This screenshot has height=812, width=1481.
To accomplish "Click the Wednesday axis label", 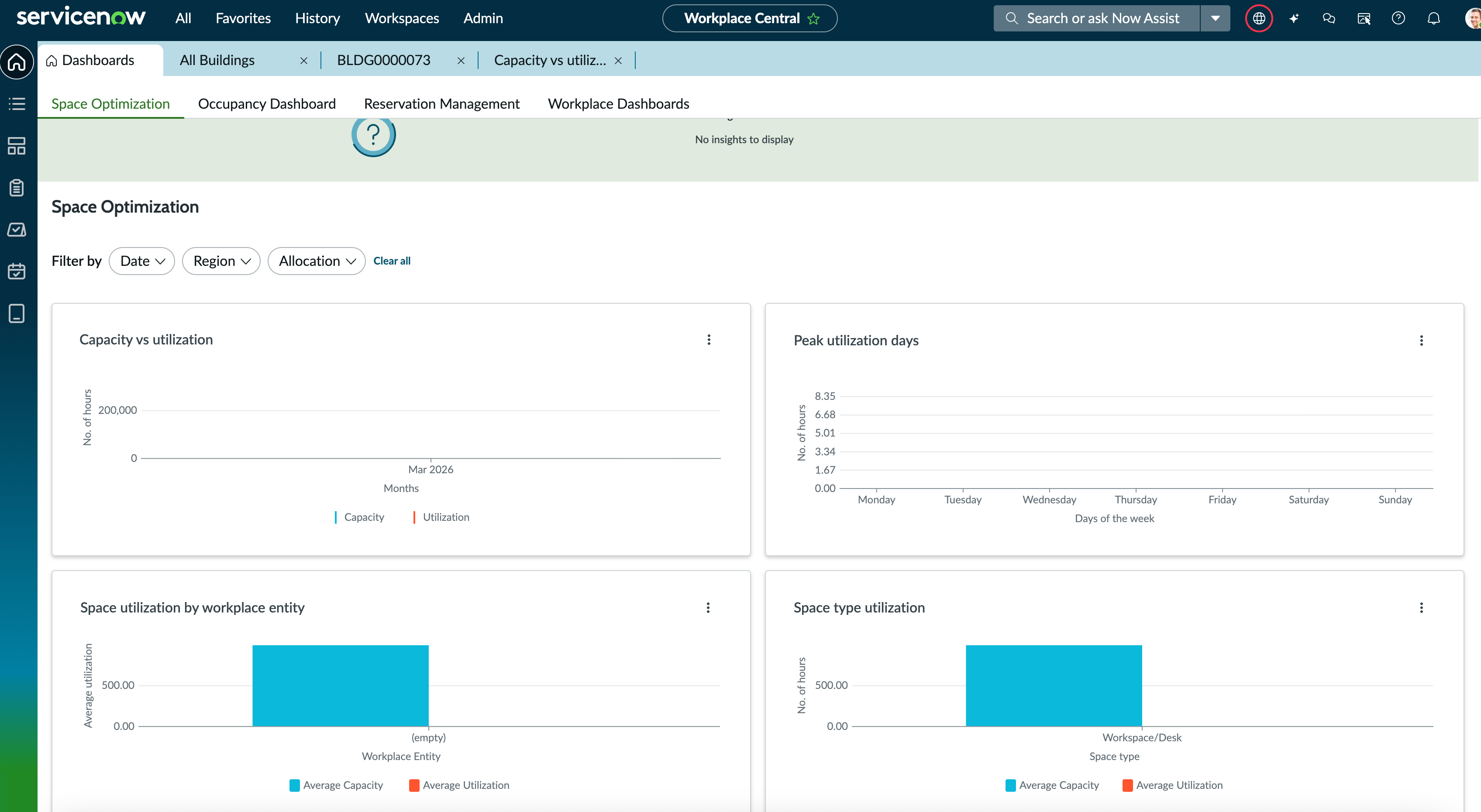I will point(1049,499).
